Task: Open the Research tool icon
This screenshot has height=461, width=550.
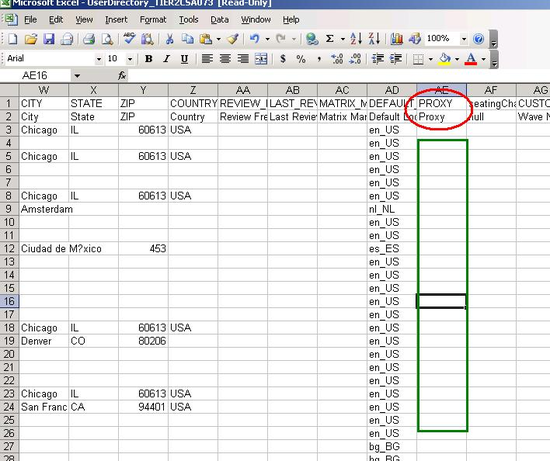Action: [x=147, y=39]
